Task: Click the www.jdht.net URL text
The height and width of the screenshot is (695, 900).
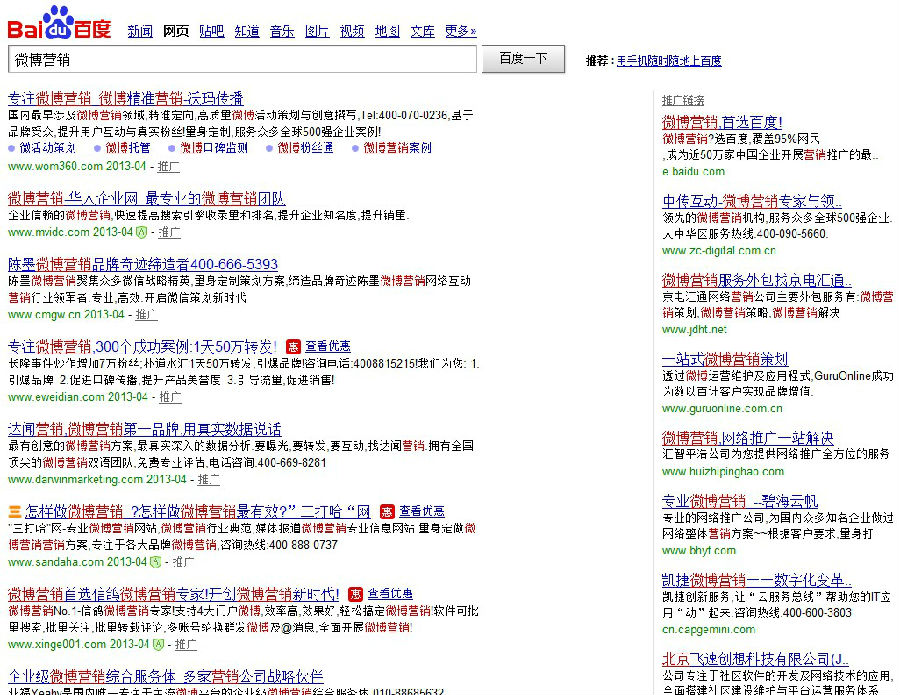Action: (695, 329)
